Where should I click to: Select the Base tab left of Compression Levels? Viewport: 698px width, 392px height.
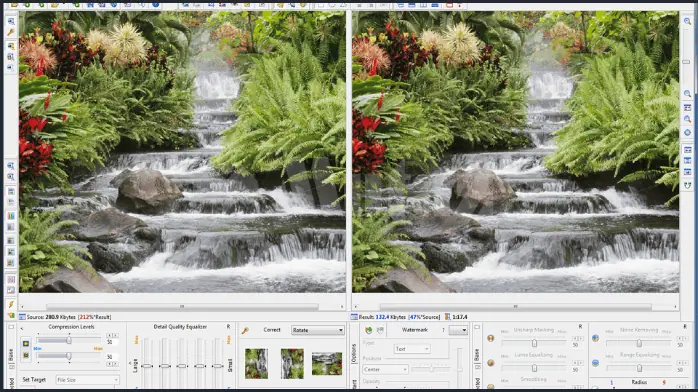(x=11, y=355)
